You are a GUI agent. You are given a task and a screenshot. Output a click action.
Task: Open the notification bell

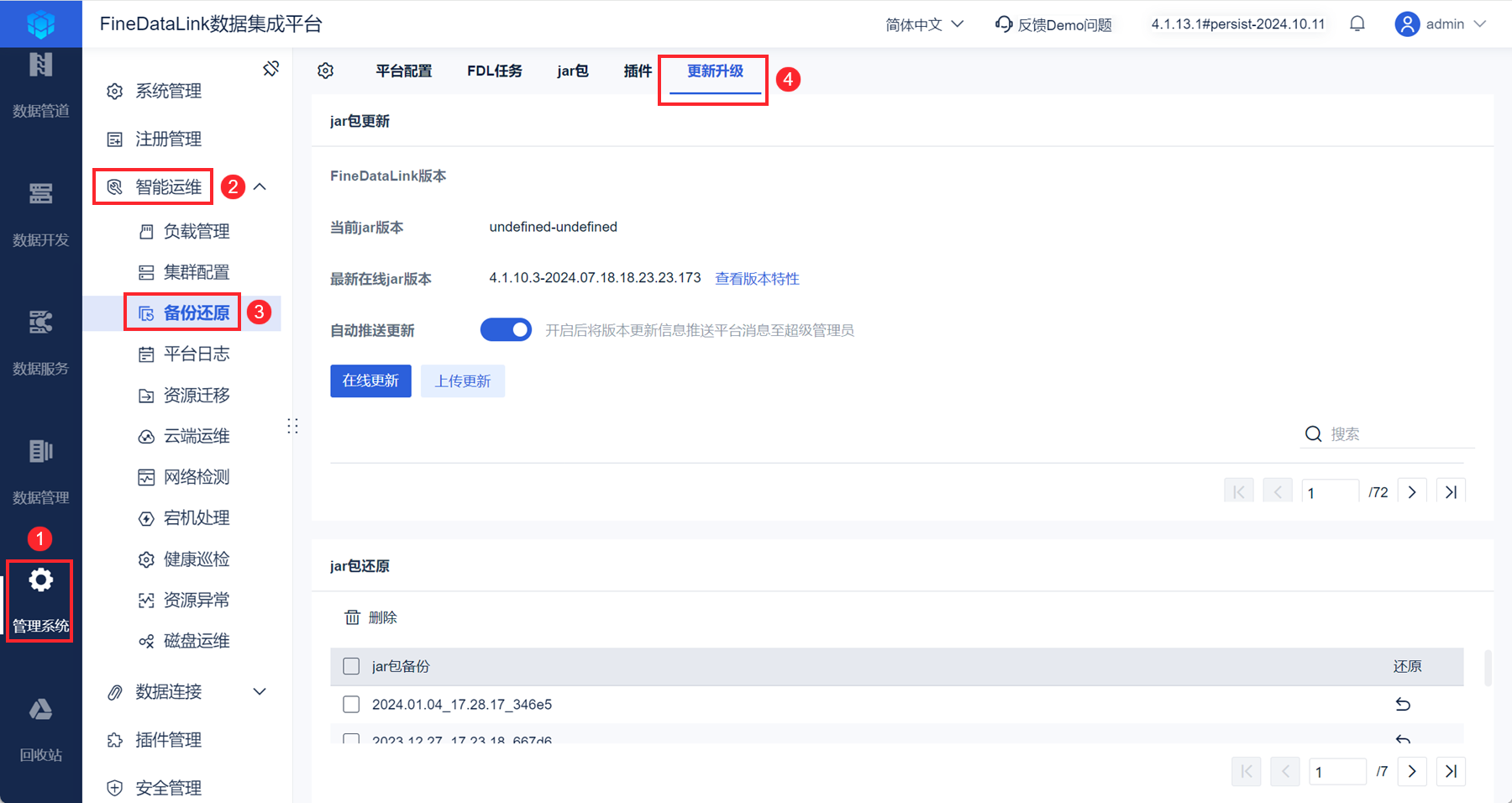point(1357,24)
